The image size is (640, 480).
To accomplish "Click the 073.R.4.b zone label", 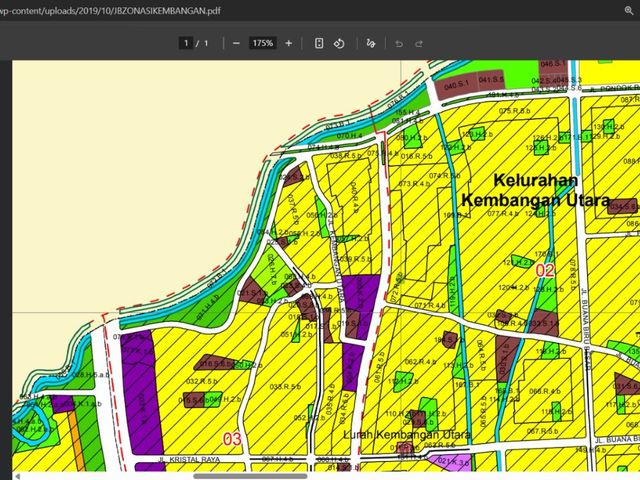I will coord(414,184).
